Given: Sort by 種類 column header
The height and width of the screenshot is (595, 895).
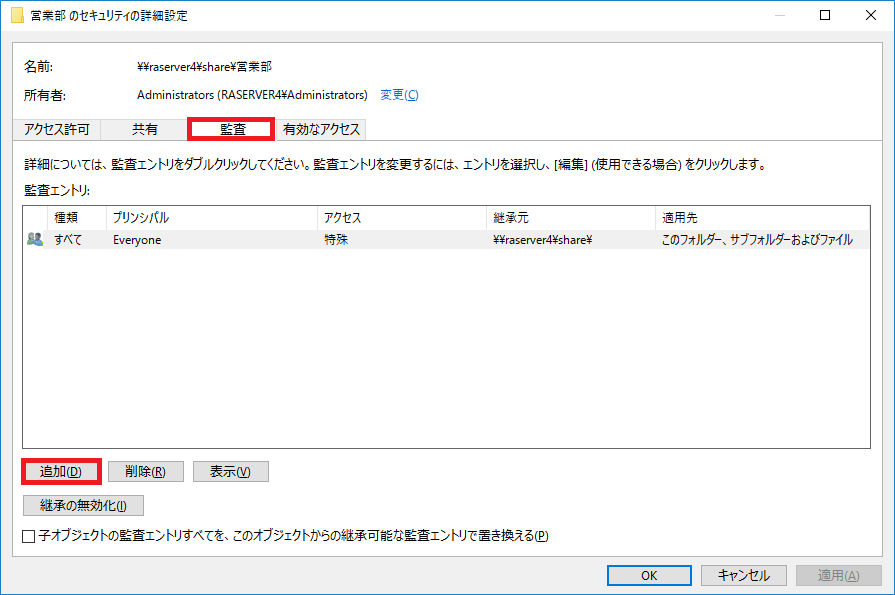Looking at the screenshot, I should coord(76,218).
